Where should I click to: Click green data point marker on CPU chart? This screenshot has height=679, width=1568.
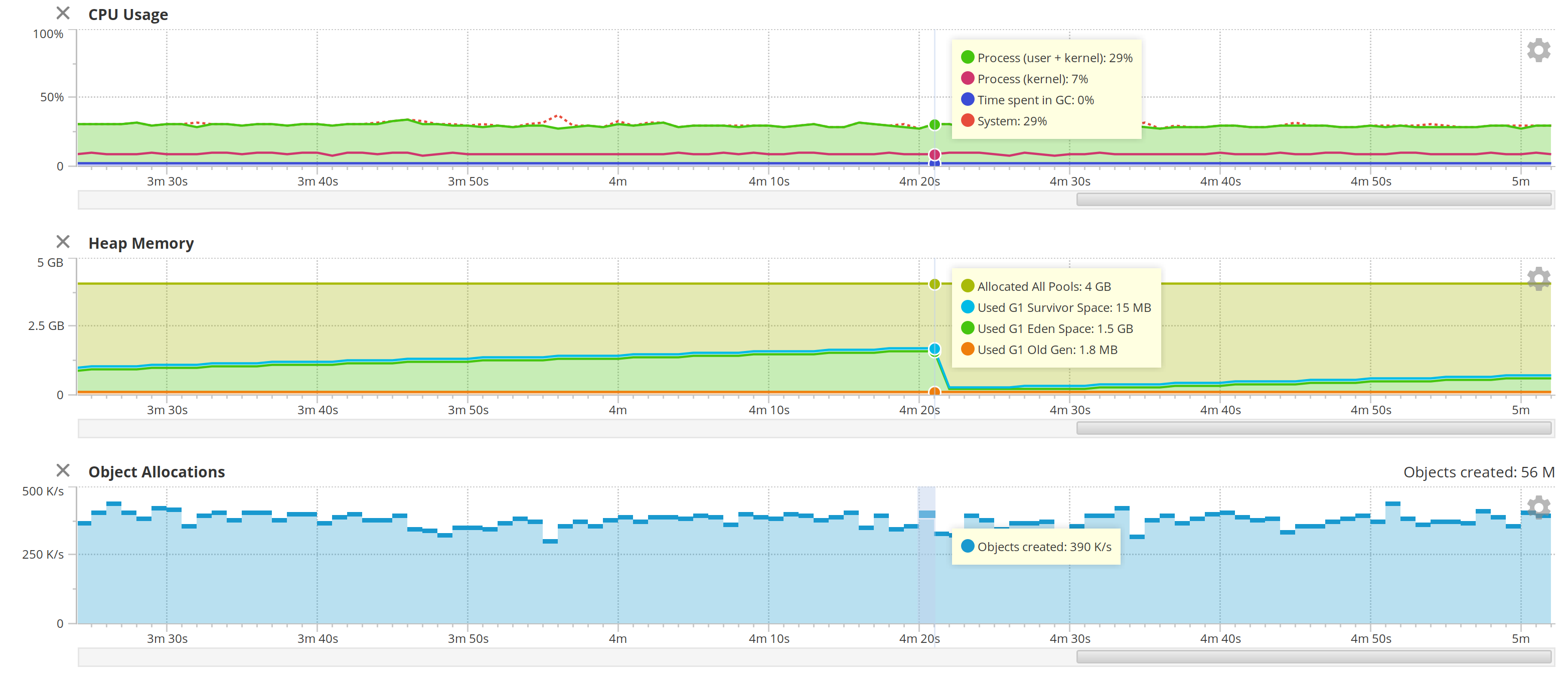(934, 125)
